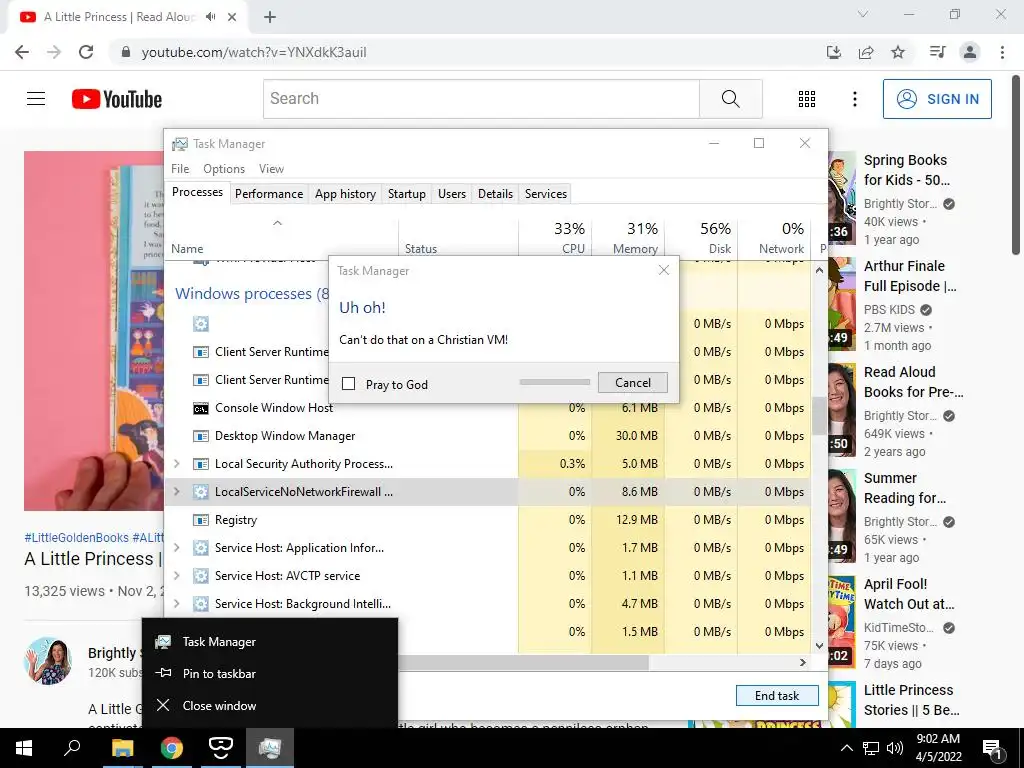Viewport: 1024px width, 768px height.
Task: Click the gear icon of Service Host: AVCTP
Action: [200, 576]
